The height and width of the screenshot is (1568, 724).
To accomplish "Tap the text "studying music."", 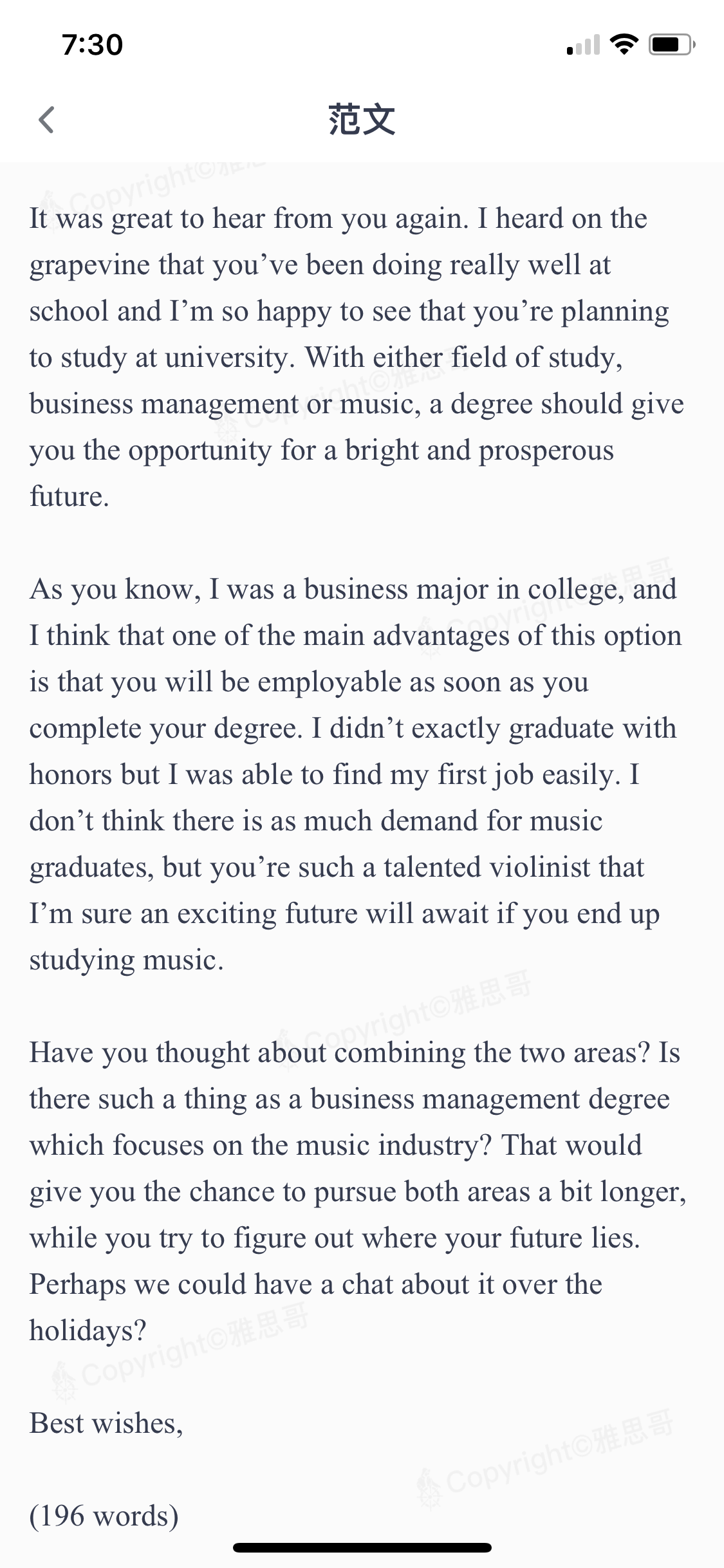I will (127, 960).
